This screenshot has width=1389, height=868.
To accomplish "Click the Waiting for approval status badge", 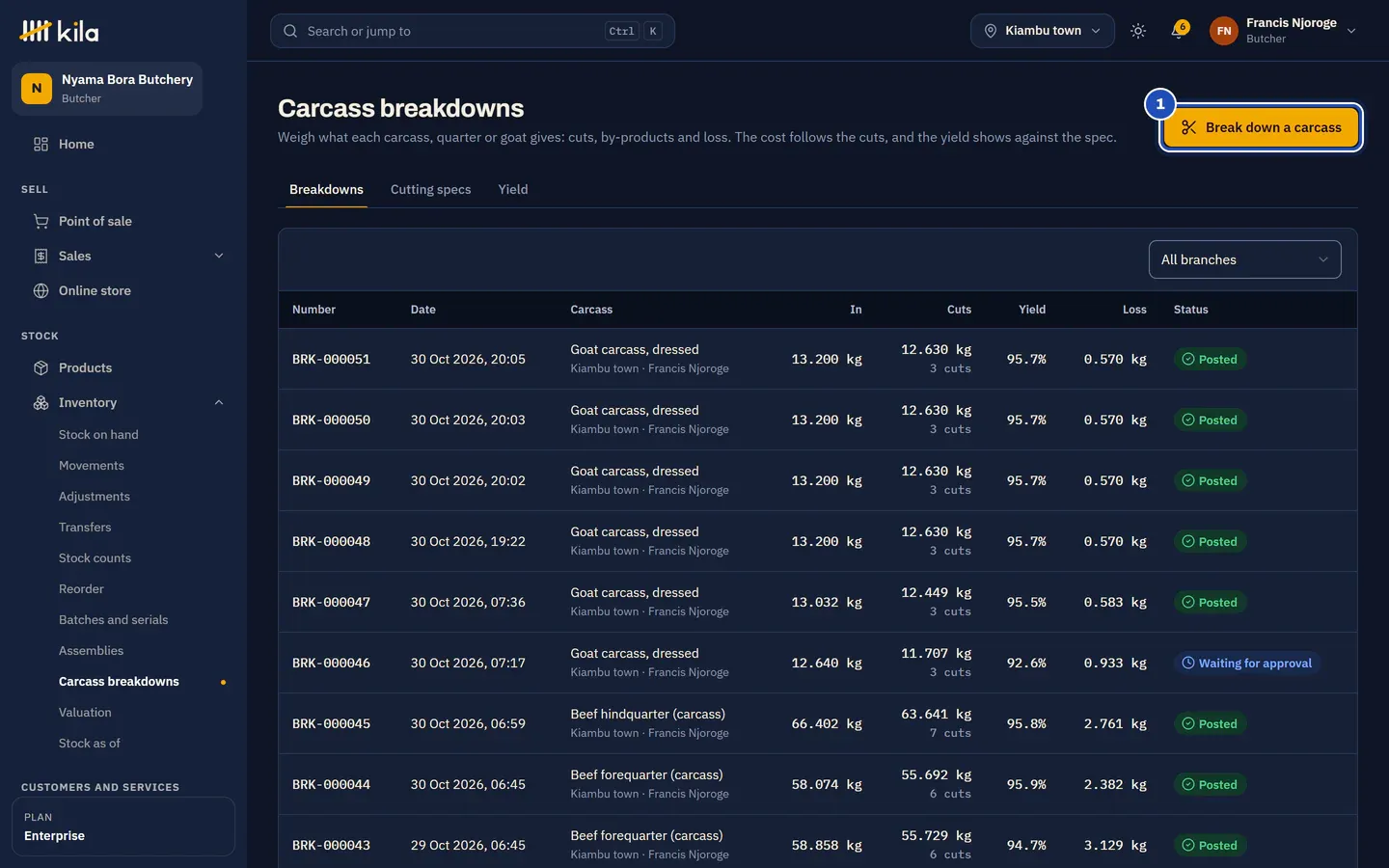I will point(1247,663).
